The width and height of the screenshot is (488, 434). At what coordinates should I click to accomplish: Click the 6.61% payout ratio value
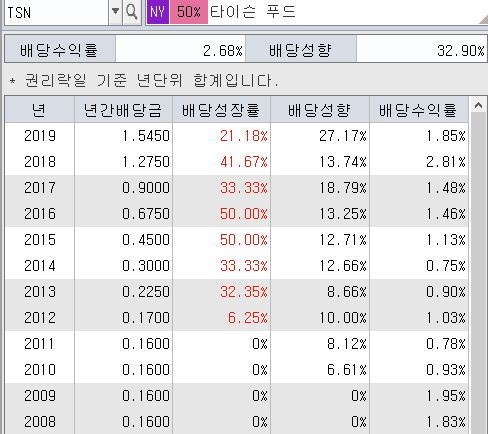pos(346,370)
